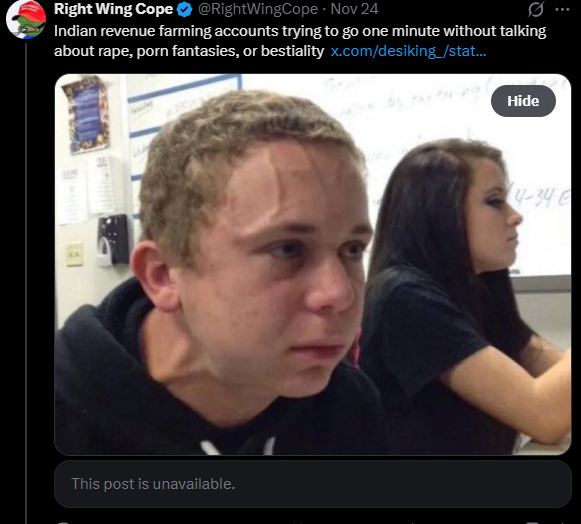
Task: Open the @RightWingCope handle link
Action: tap(258, 9)
